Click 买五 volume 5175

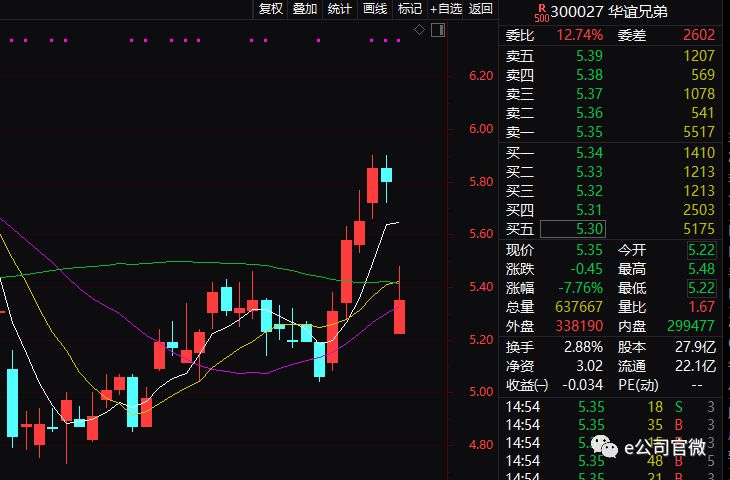(699, 229)
